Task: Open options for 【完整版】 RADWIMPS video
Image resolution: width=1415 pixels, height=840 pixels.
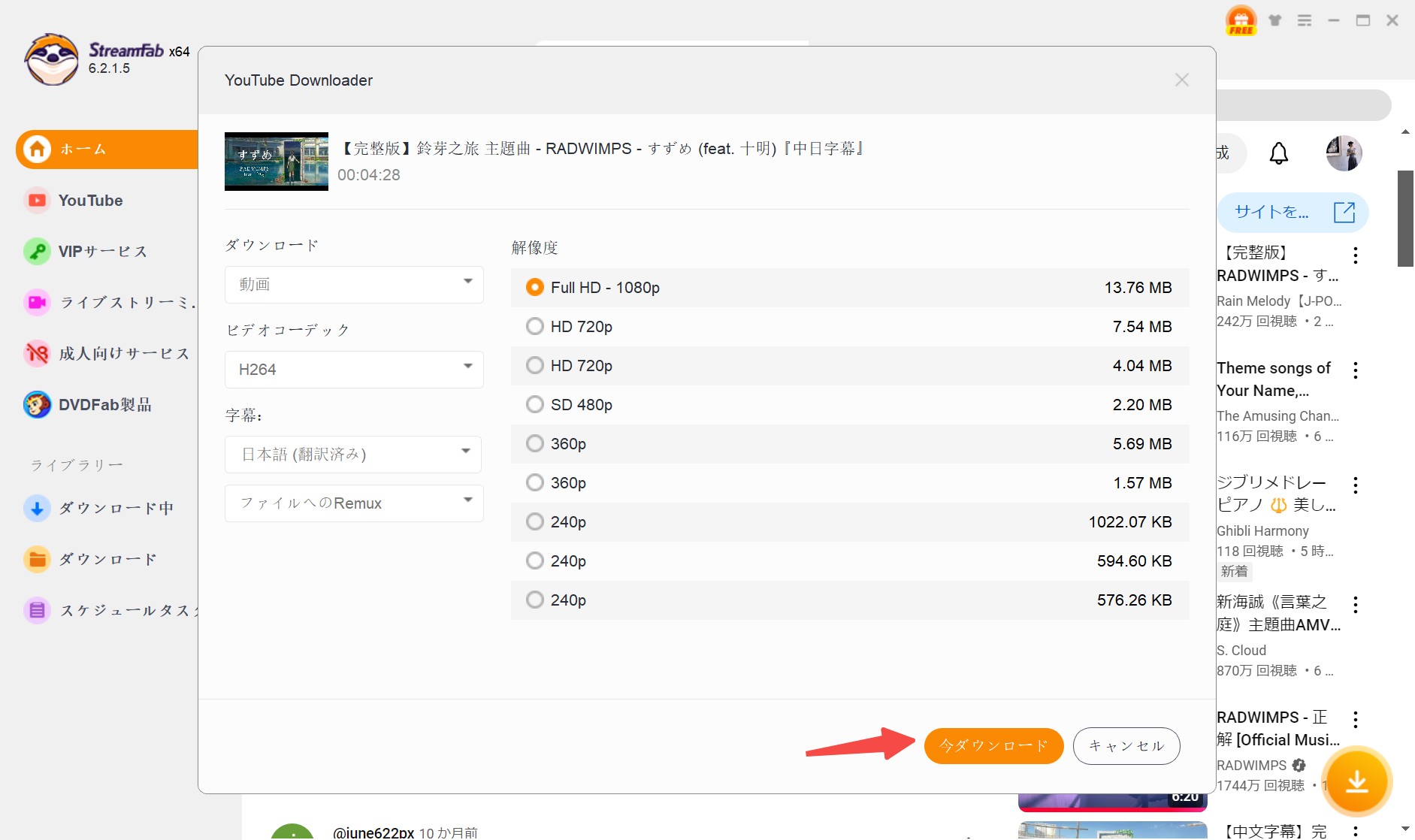Action: point(1356,255)
